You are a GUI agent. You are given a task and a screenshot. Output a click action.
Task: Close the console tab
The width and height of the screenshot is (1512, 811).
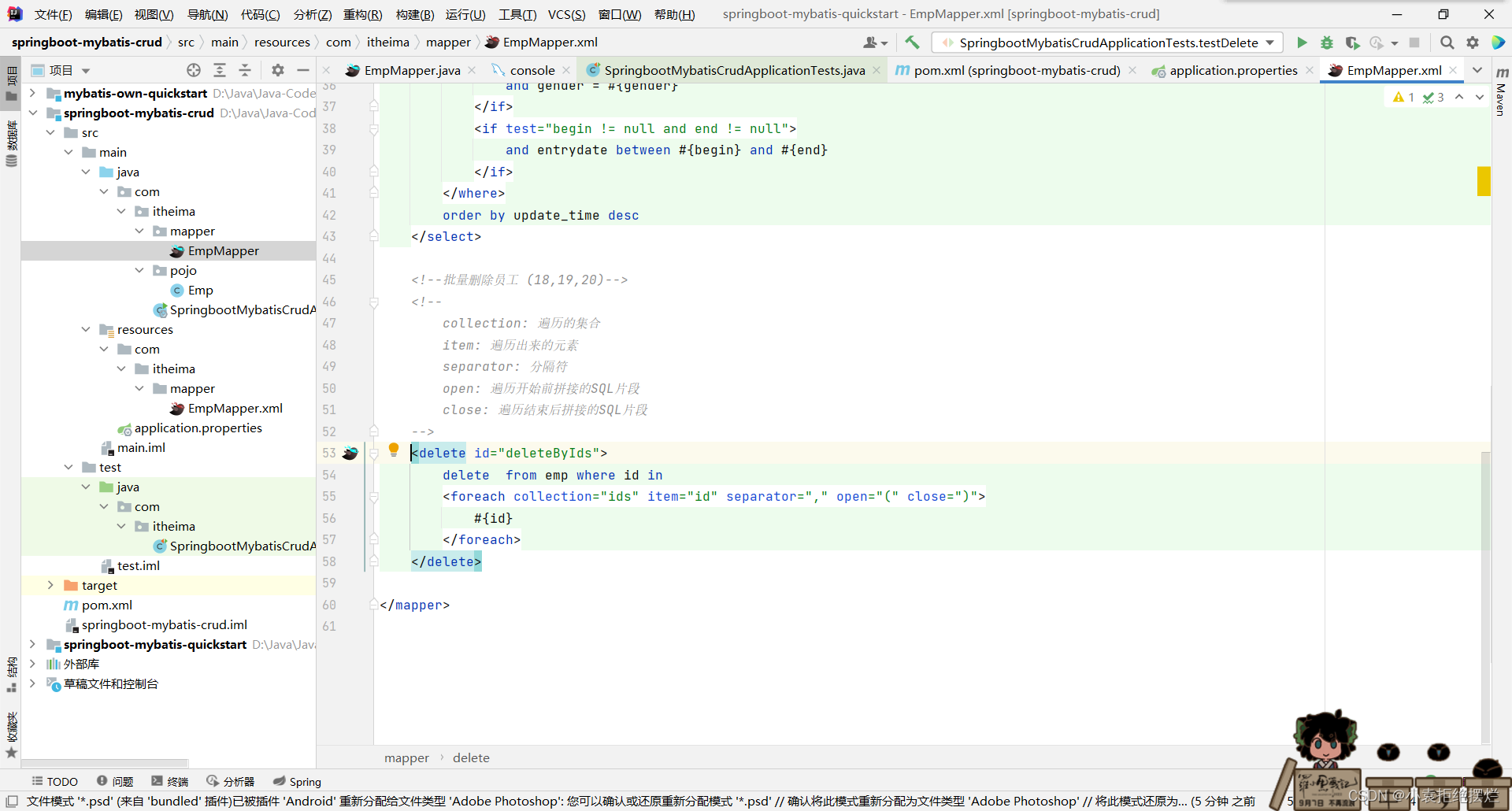pyautogui.click(x=566, y=70)
